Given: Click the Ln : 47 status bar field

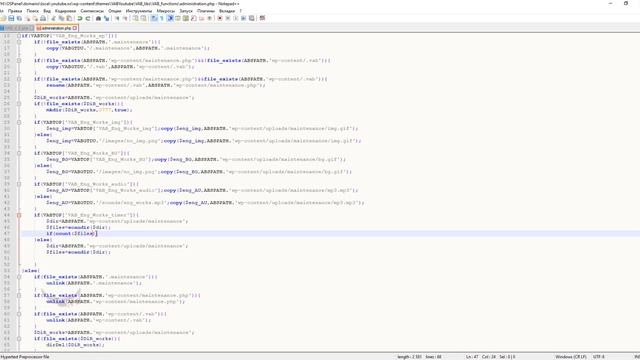Looking at the screenshot, I should click(x=472, y=357).
